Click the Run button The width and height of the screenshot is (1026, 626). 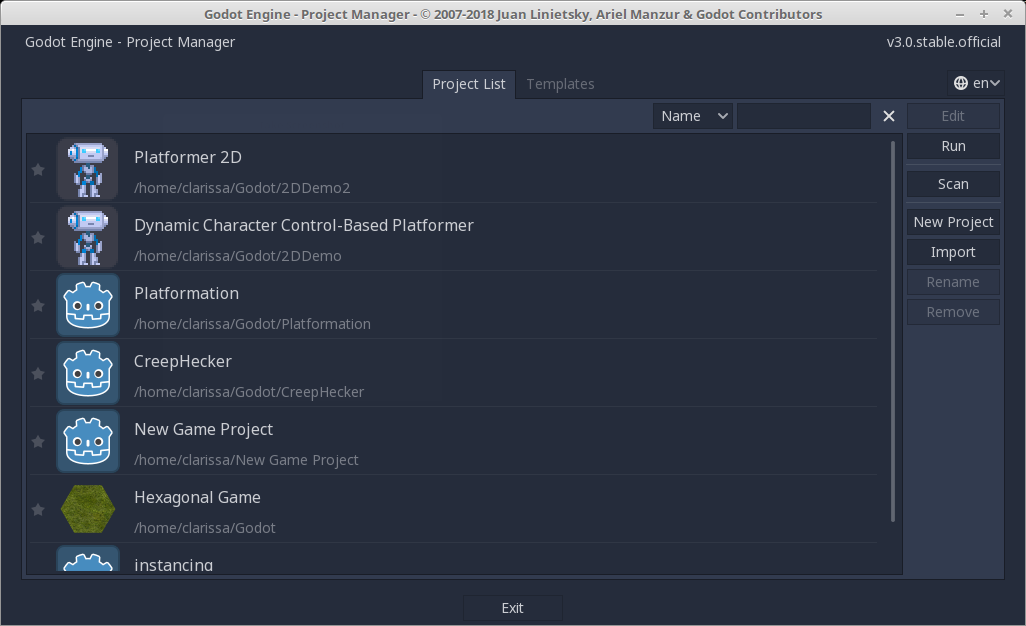[x=953, y=146]
